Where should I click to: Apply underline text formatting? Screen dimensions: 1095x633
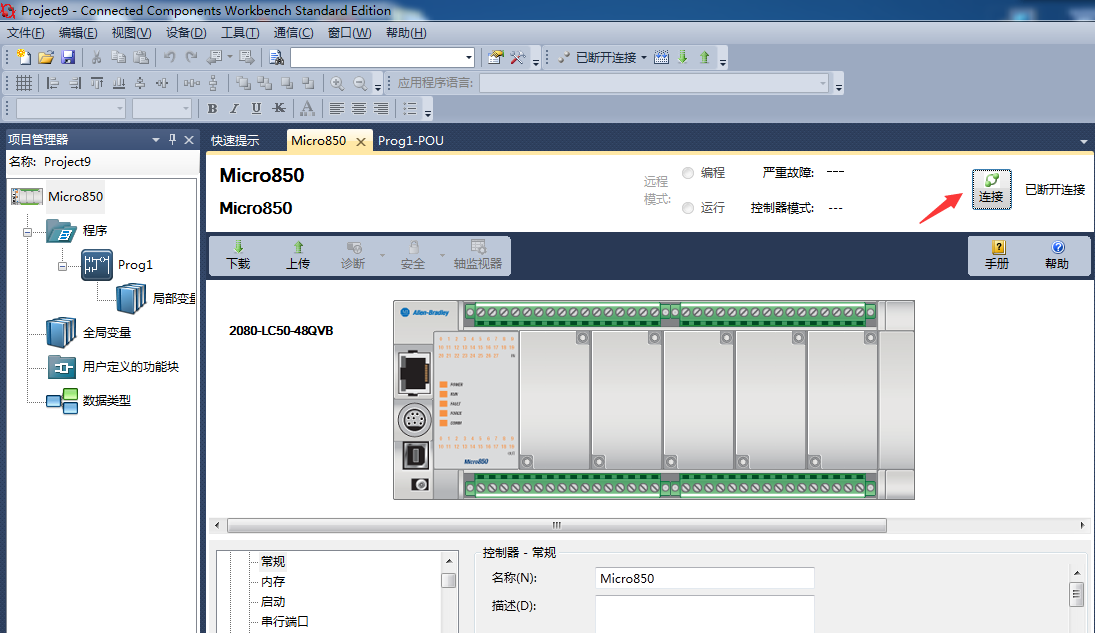click(x=256, y=108)
